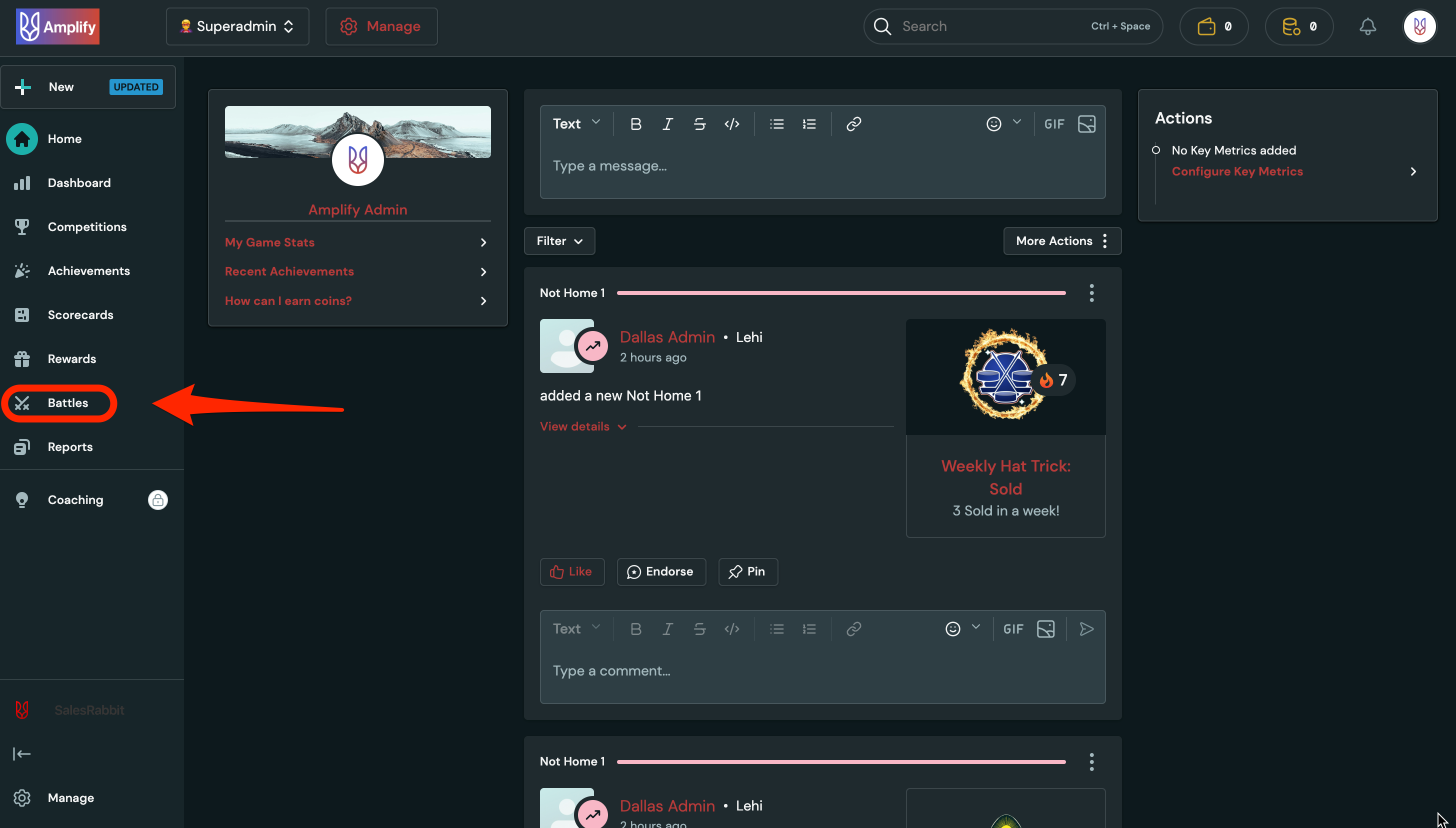Click the Endorse button

661,571
